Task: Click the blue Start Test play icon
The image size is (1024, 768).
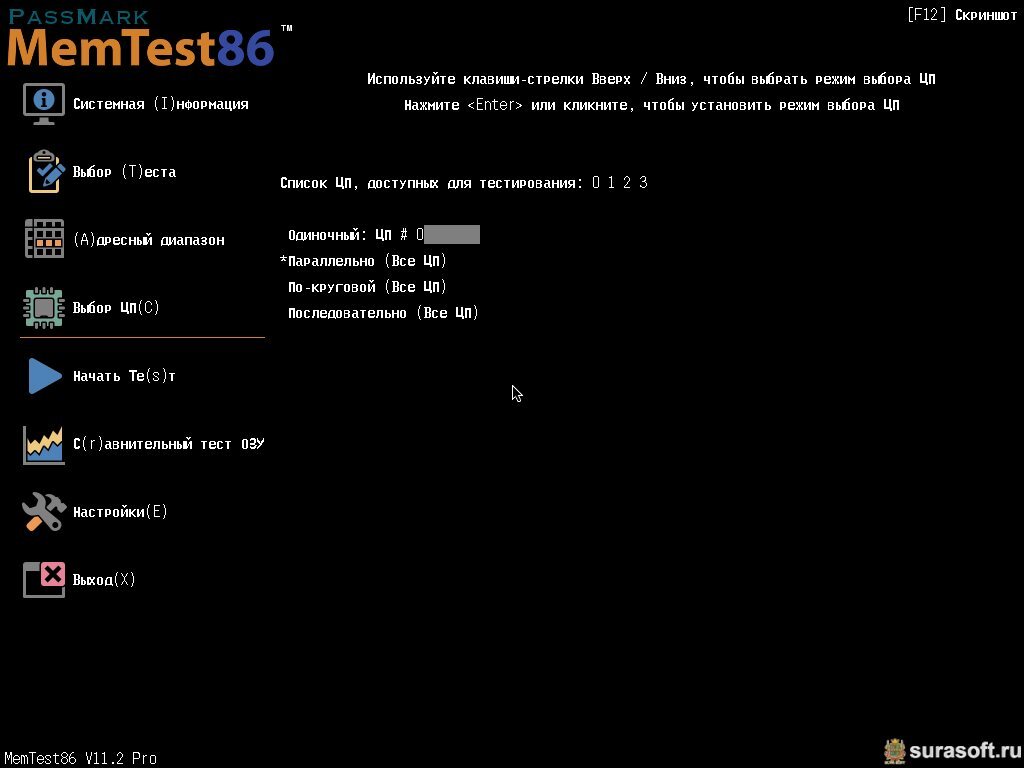Action: (x=45, y=376)
